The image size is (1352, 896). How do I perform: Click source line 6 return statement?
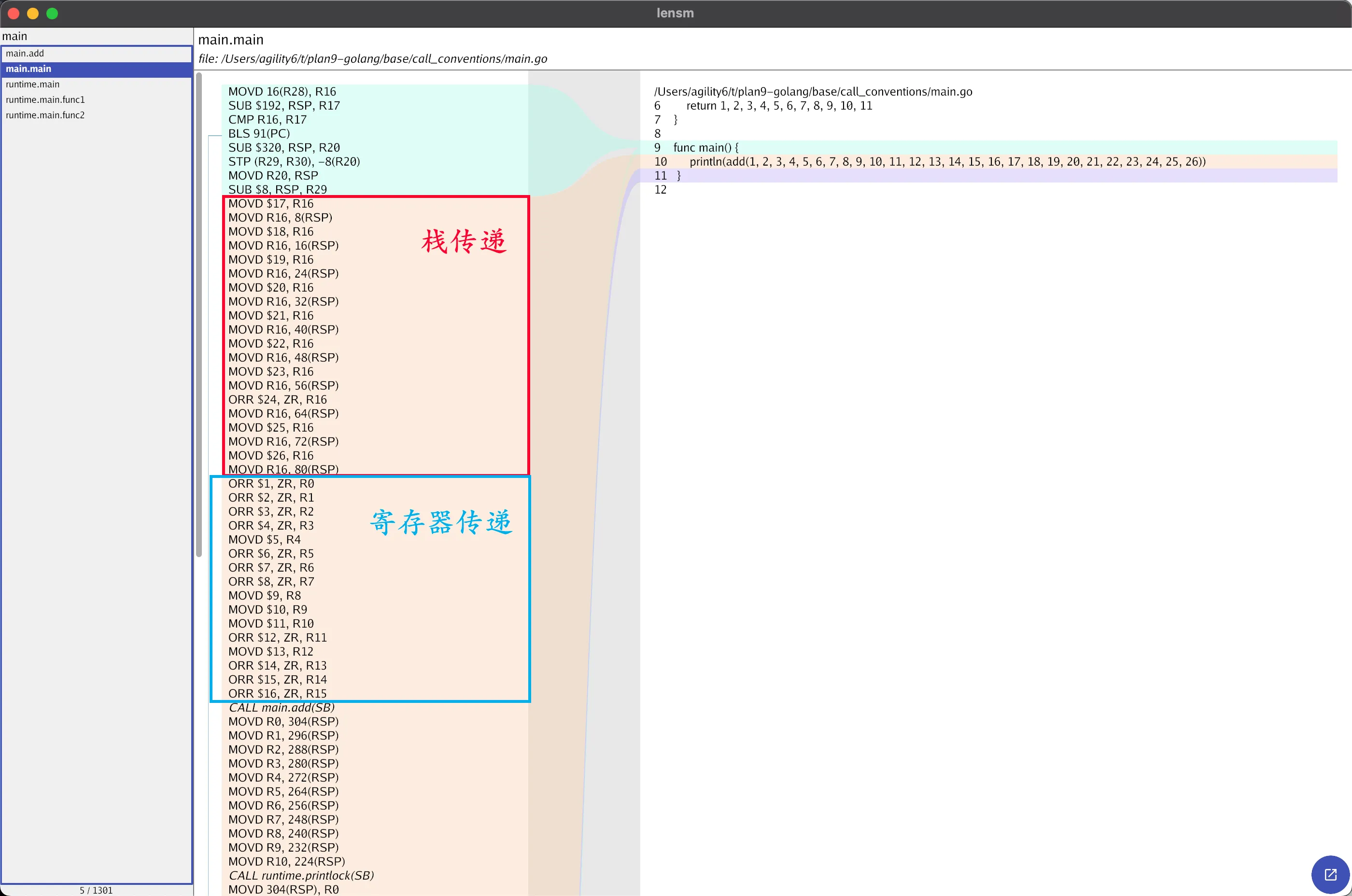point(779,106)
